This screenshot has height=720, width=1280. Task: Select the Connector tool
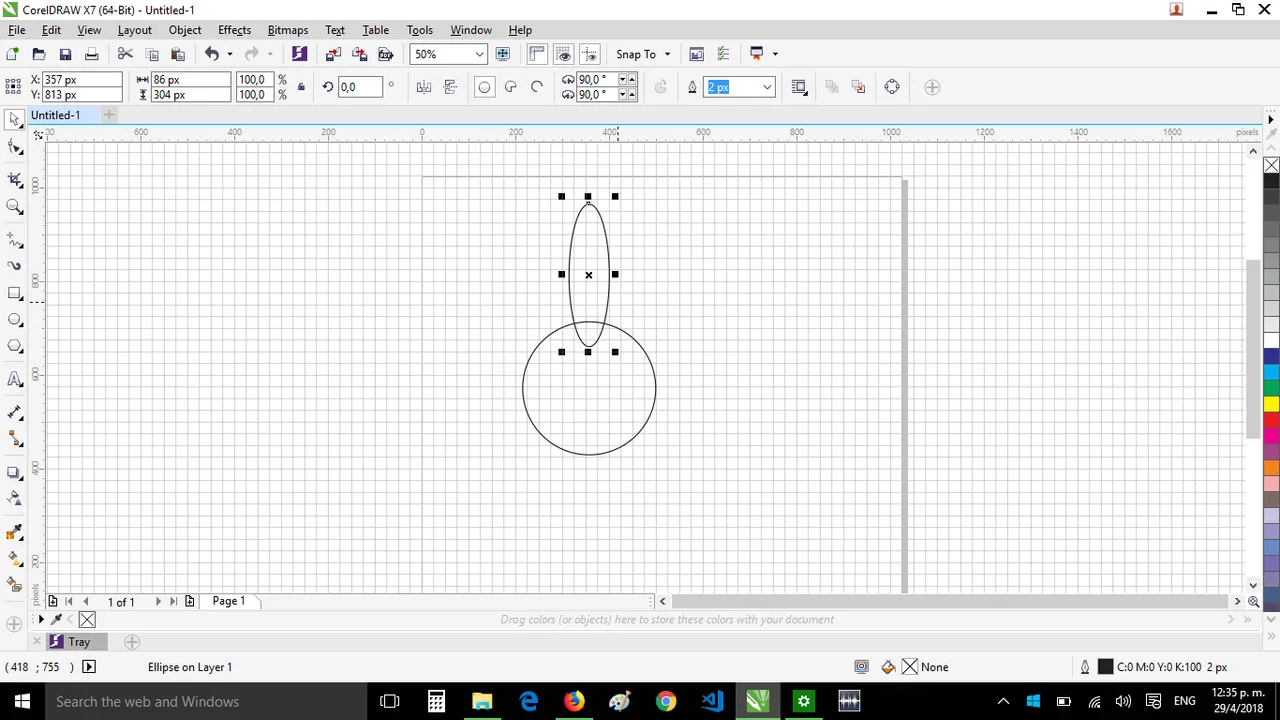pyautogui.click(x=15, y=439)
